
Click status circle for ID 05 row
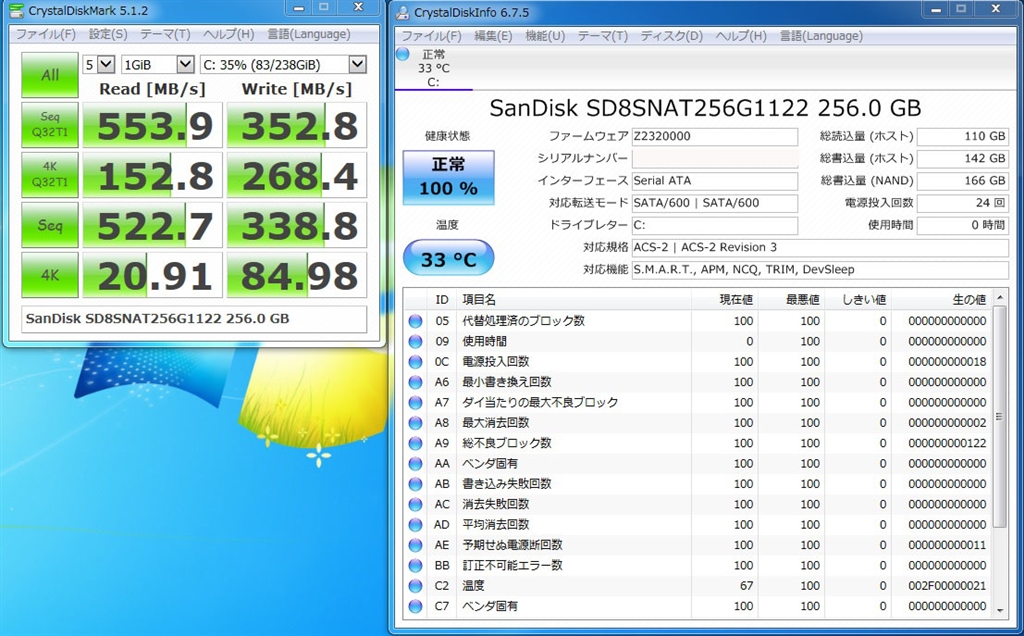pos(415,321)
